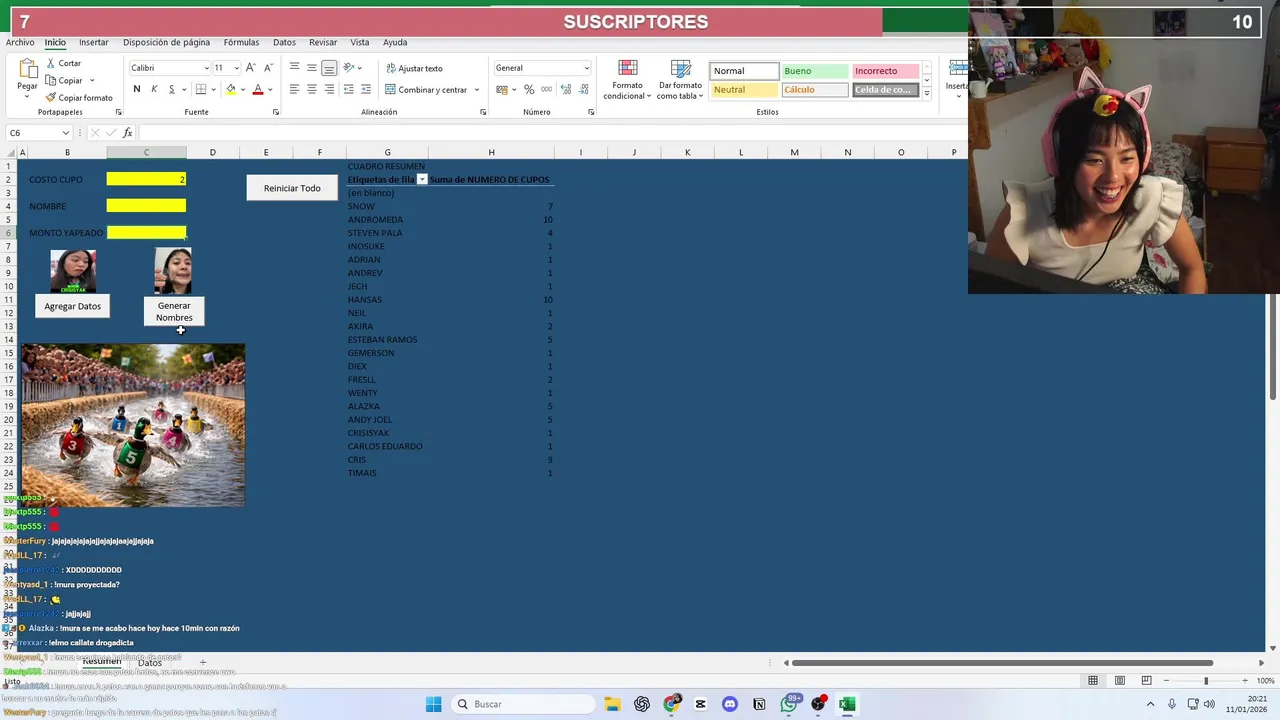Screen dimensions: 1280x720
Task: Click the Pegar paste icon
Action: [x=27, y=69]
